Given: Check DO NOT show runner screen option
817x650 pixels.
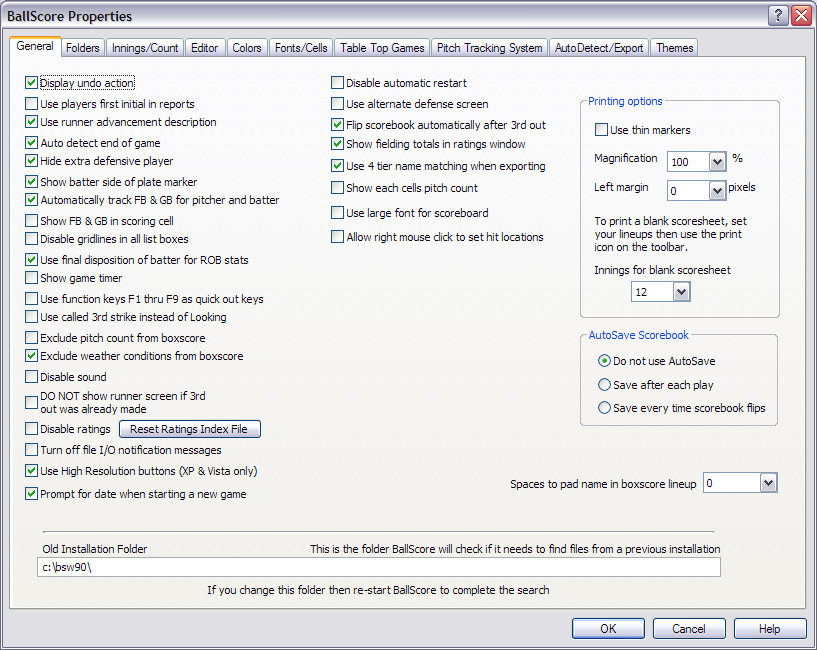Looking at the screenshot, I should (31, 402).
